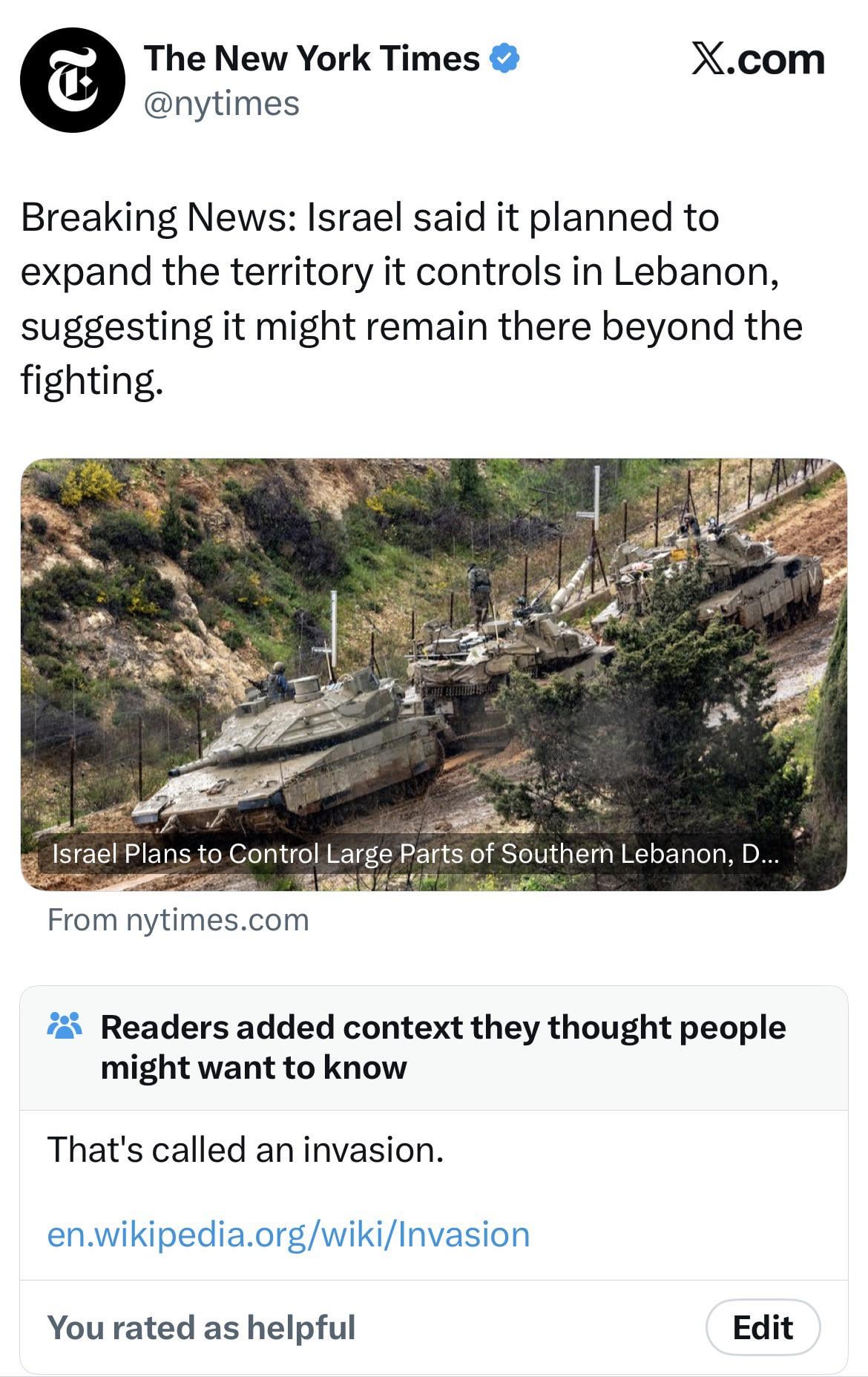The width and height of the screenshot is (868, 1377).
Task: Open The New York Times display name
Action: (x=312, y=58)
